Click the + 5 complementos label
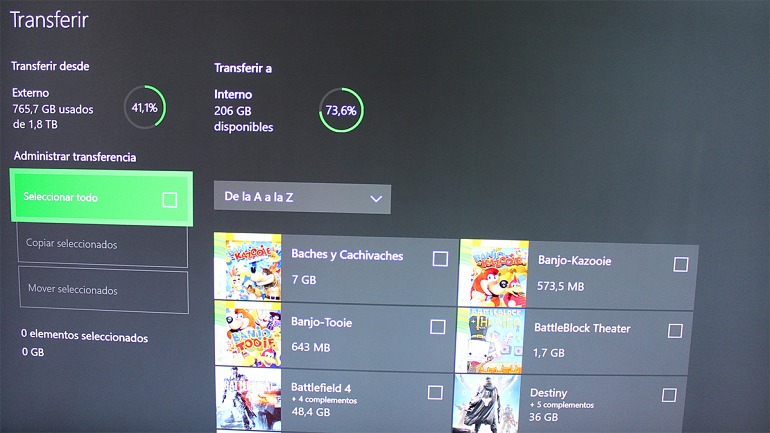770x433 pixels. click(562, 405)
